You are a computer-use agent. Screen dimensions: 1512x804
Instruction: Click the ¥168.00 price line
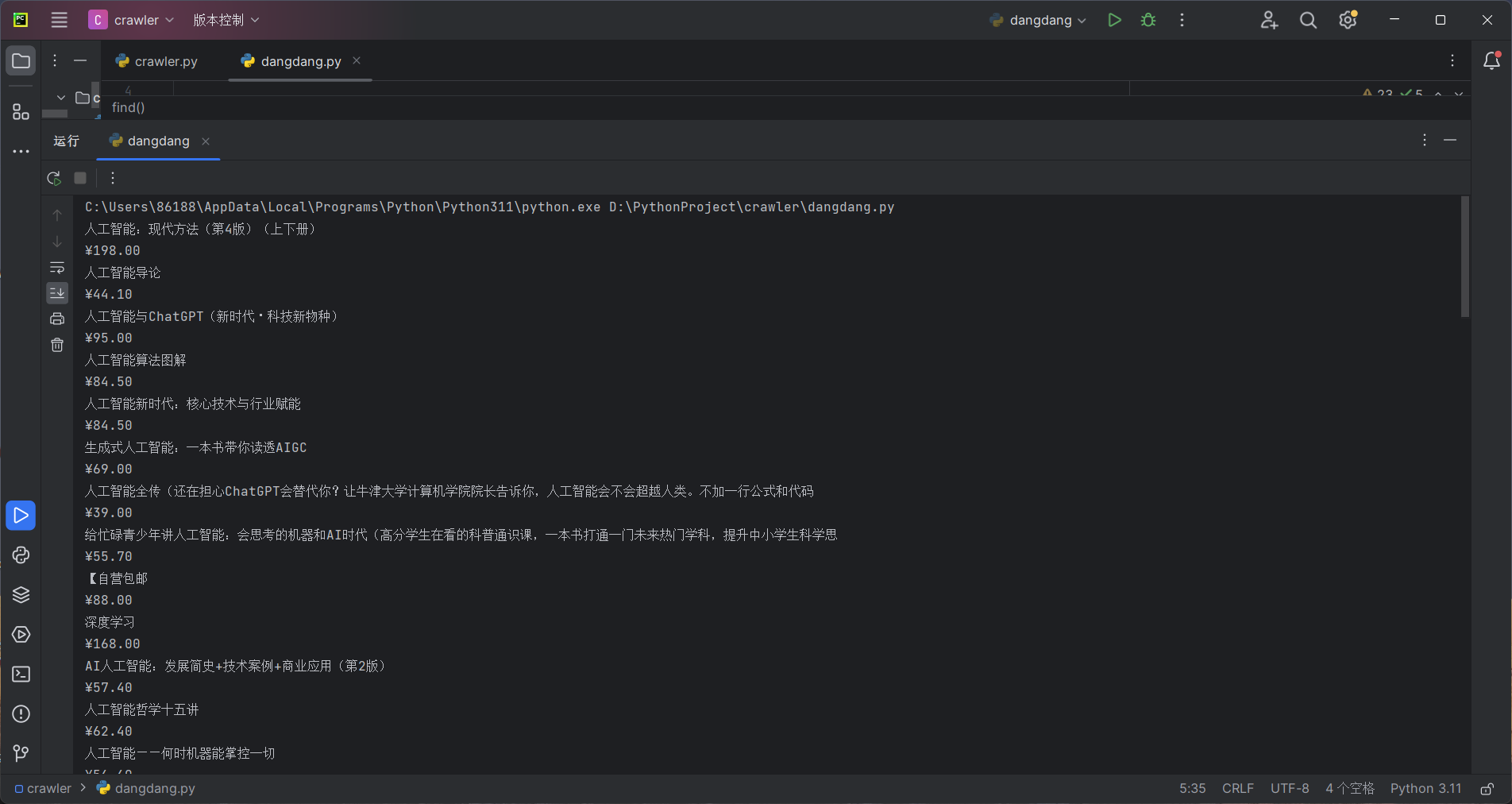tap(113, 644)
